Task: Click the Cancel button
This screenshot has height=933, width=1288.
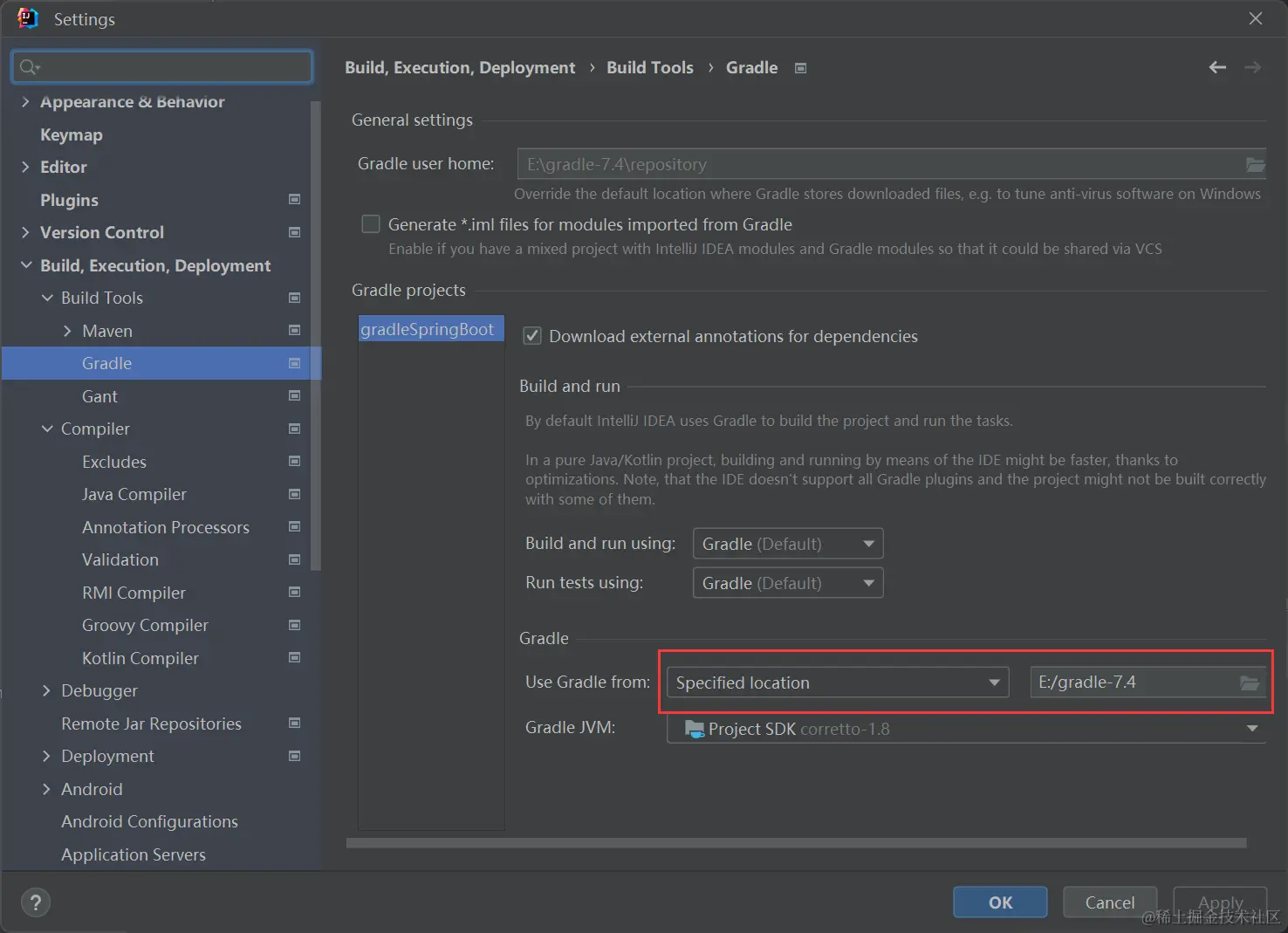Action: (x=1110, y=902)
